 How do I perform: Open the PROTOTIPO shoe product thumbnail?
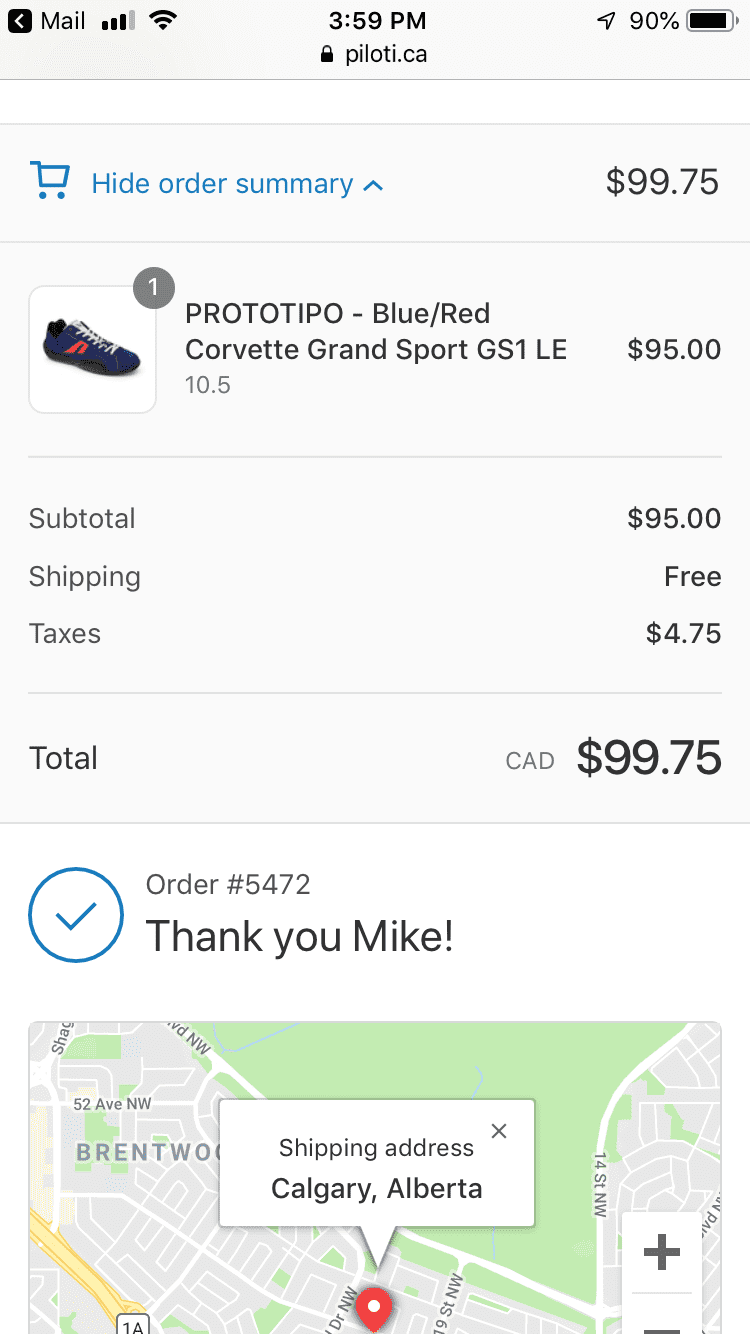pos(93,350)
